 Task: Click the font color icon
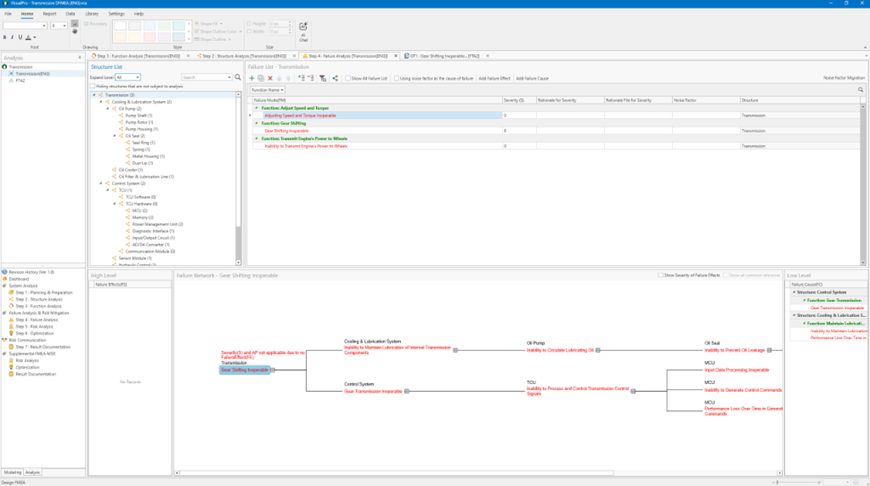pyautogui.click(x=28, y=37)
